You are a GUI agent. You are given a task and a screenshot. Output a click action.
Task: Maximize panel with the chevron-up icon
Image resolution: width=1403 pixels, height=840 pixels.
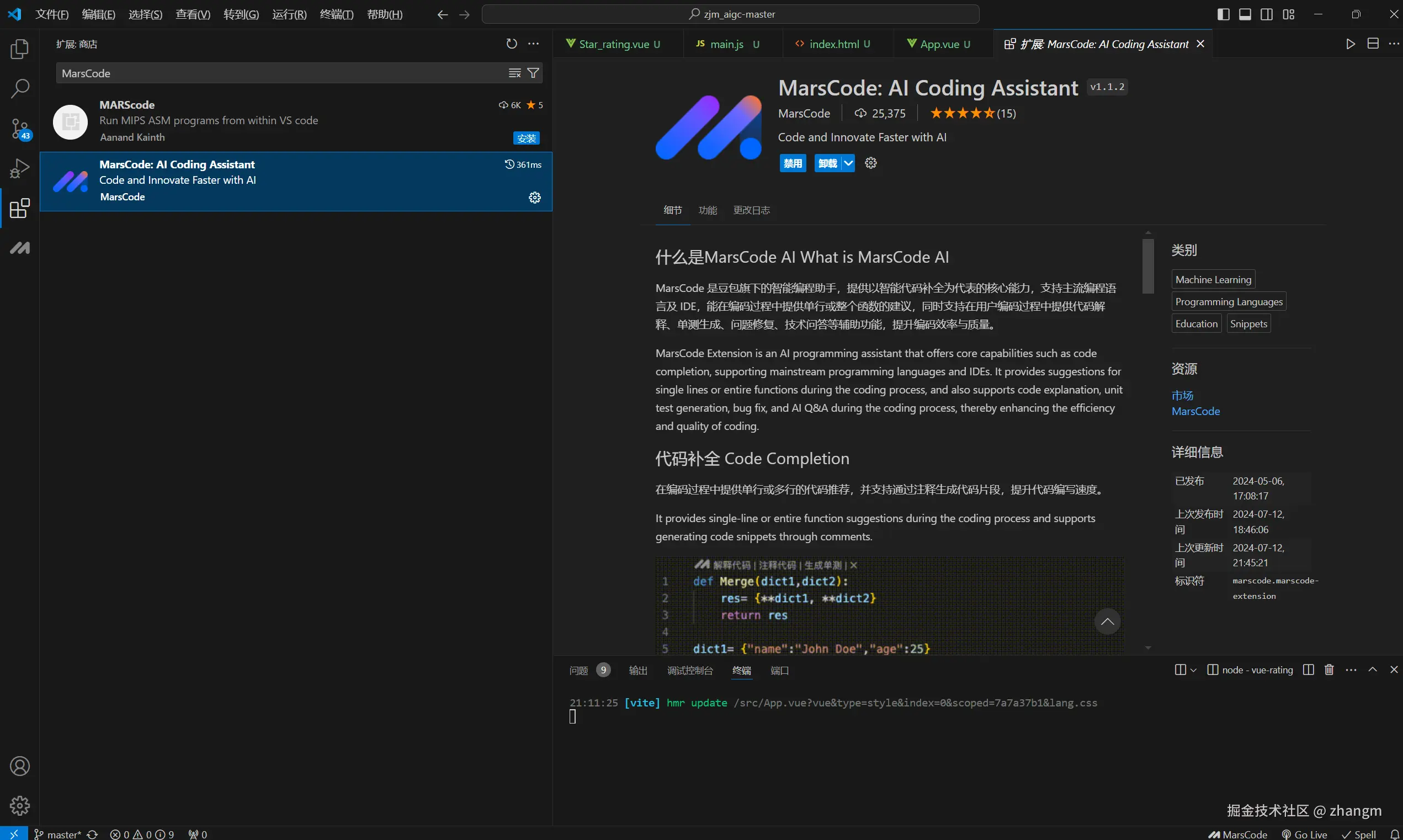(1373, 670)
